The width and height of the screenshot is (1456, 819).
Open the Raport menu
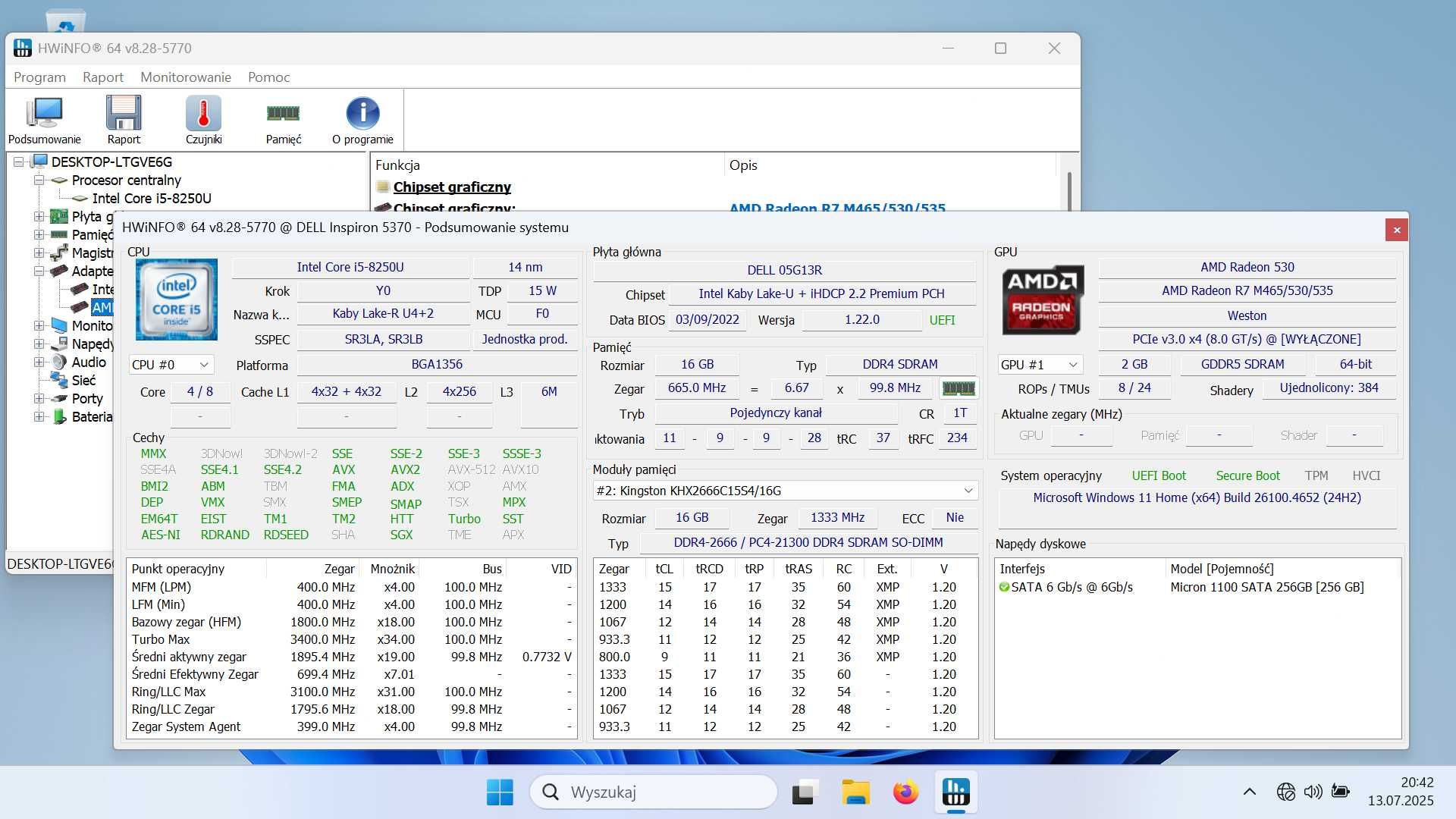(x=103, y=77)
